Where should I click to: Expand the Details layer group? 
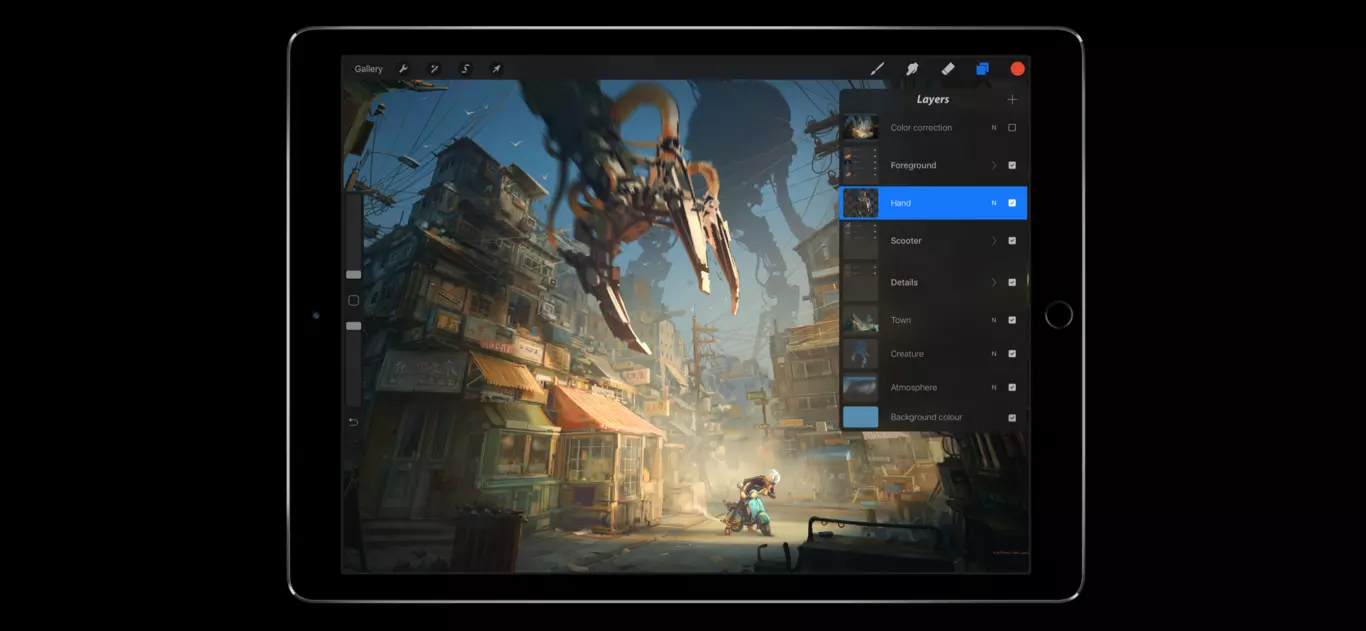[994, 283]
